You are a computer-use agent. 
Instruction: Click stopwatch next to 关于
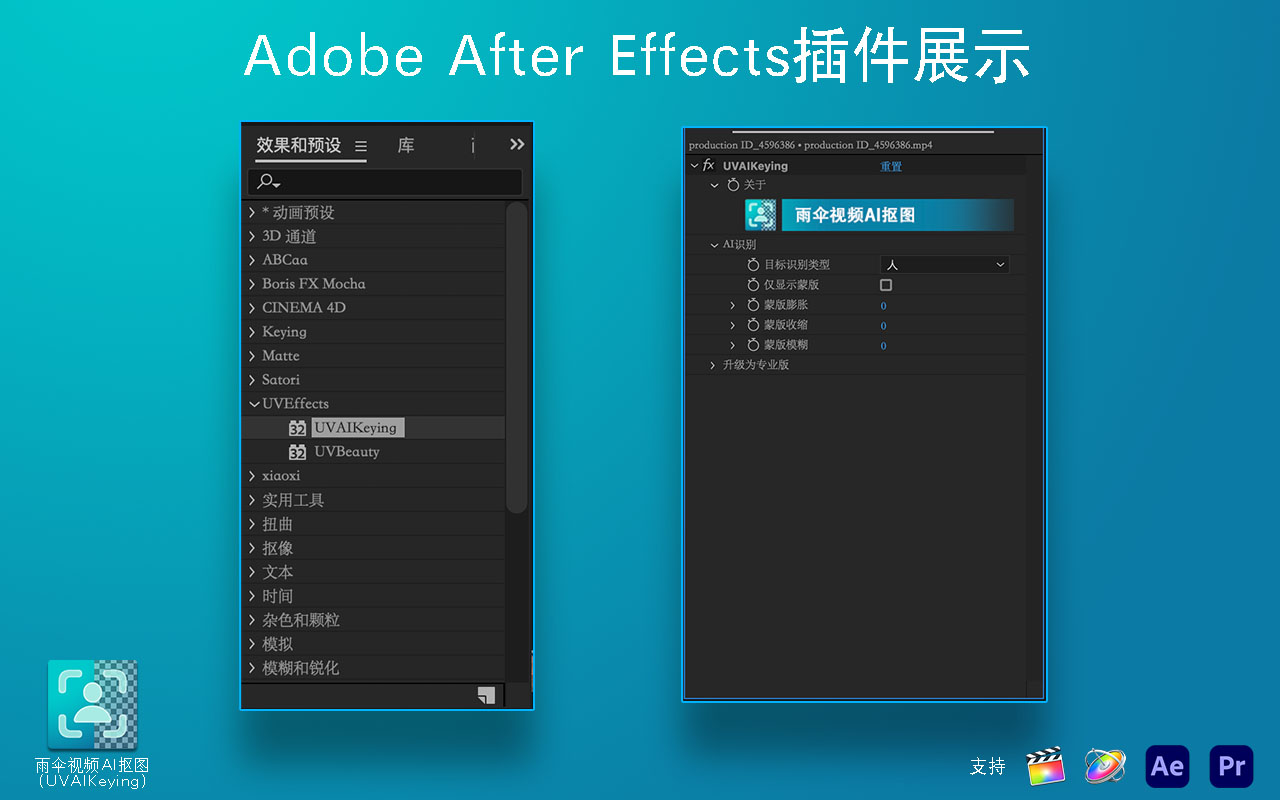[x=733, y=185]
